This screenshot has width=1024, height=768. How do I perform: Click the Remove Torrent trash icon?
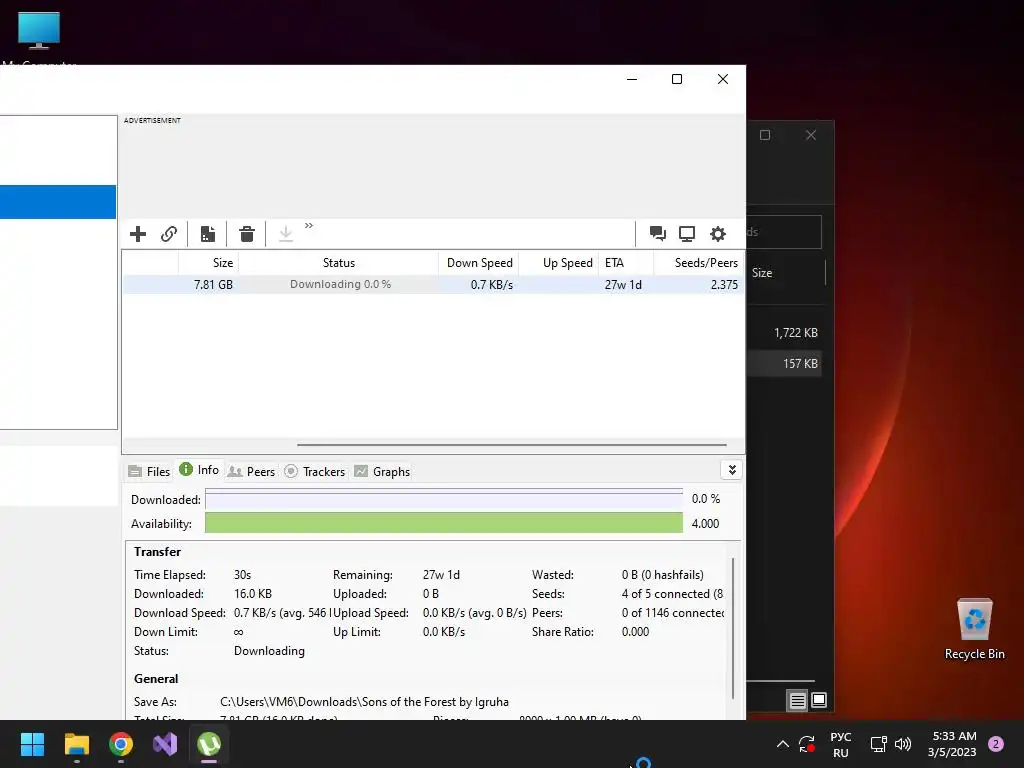[x=247, y=234]
